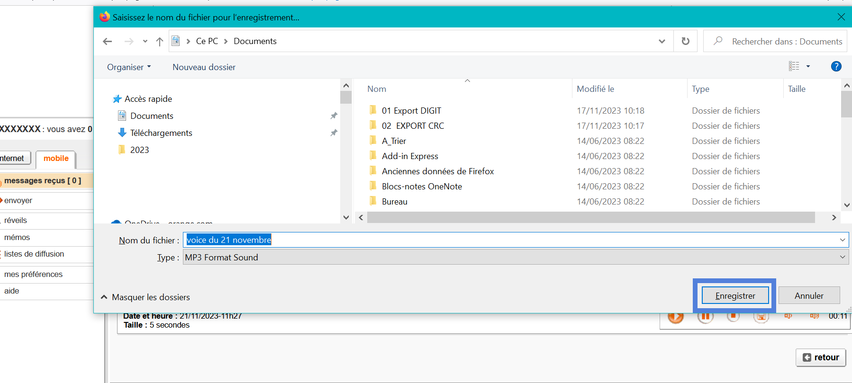The width and height of the screenshot is (852, 383).
Task: Expand the file name suggestions dropdown
Action: 842,240
